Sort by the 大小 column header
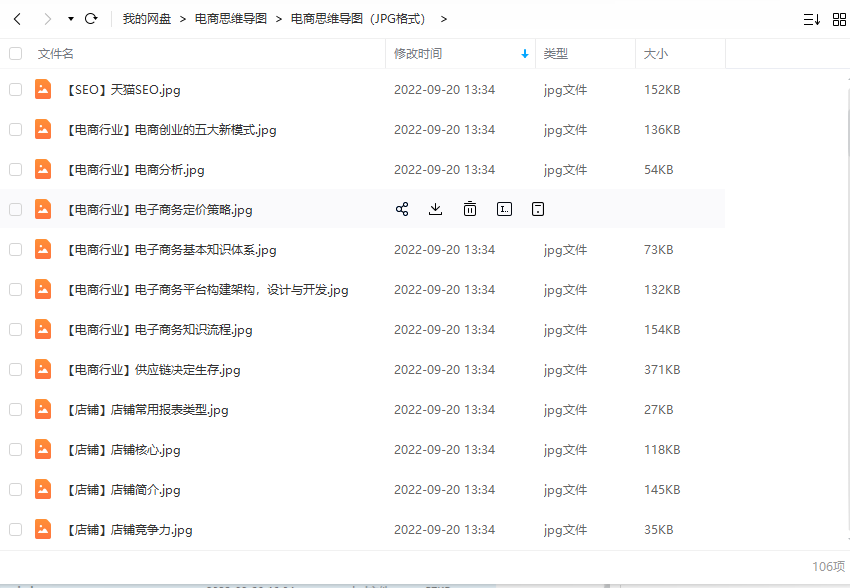This screenshot has height=588, width=850. click(655, 54)
